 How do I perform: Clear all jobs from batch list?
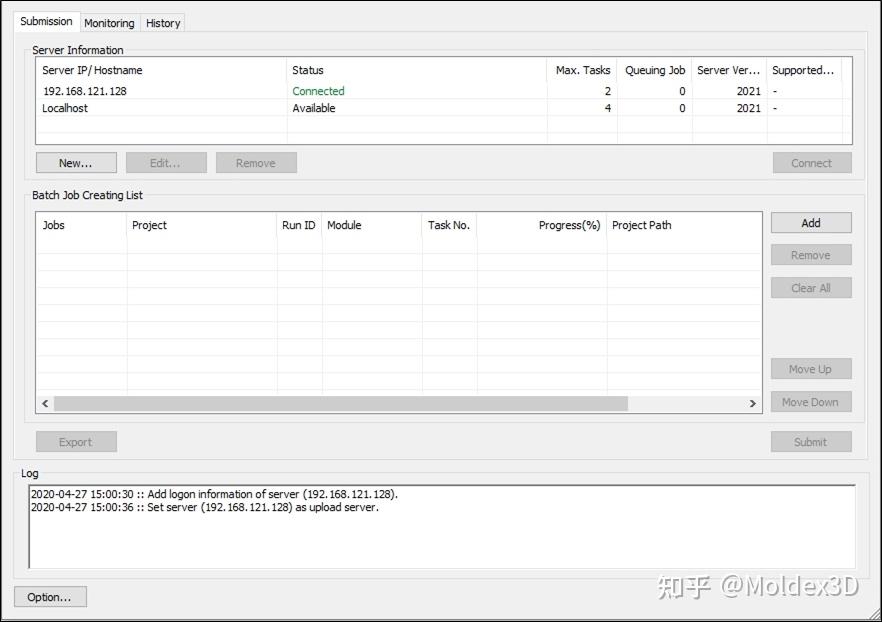coord(810,287)
